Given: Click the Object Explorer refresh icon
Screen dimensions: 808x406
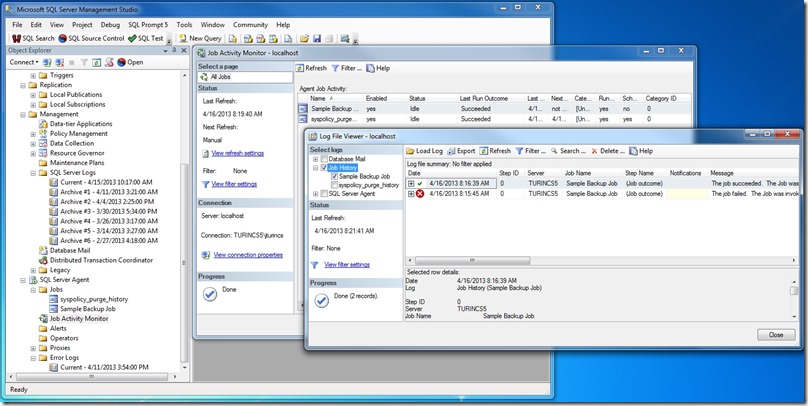Looking at the screenshot, I should point(96,62).
